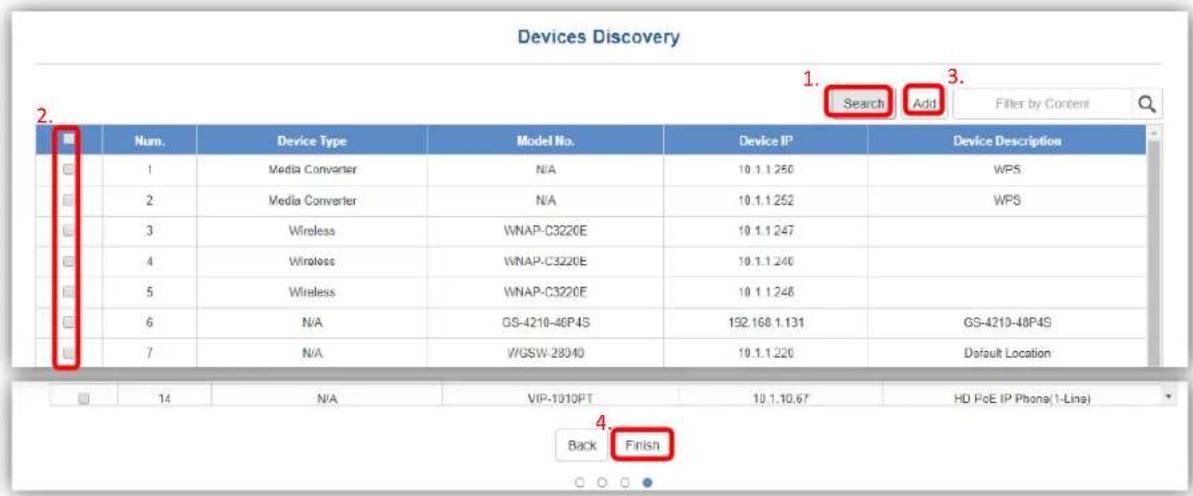Go to the second wizard step dot

point(603,482)
